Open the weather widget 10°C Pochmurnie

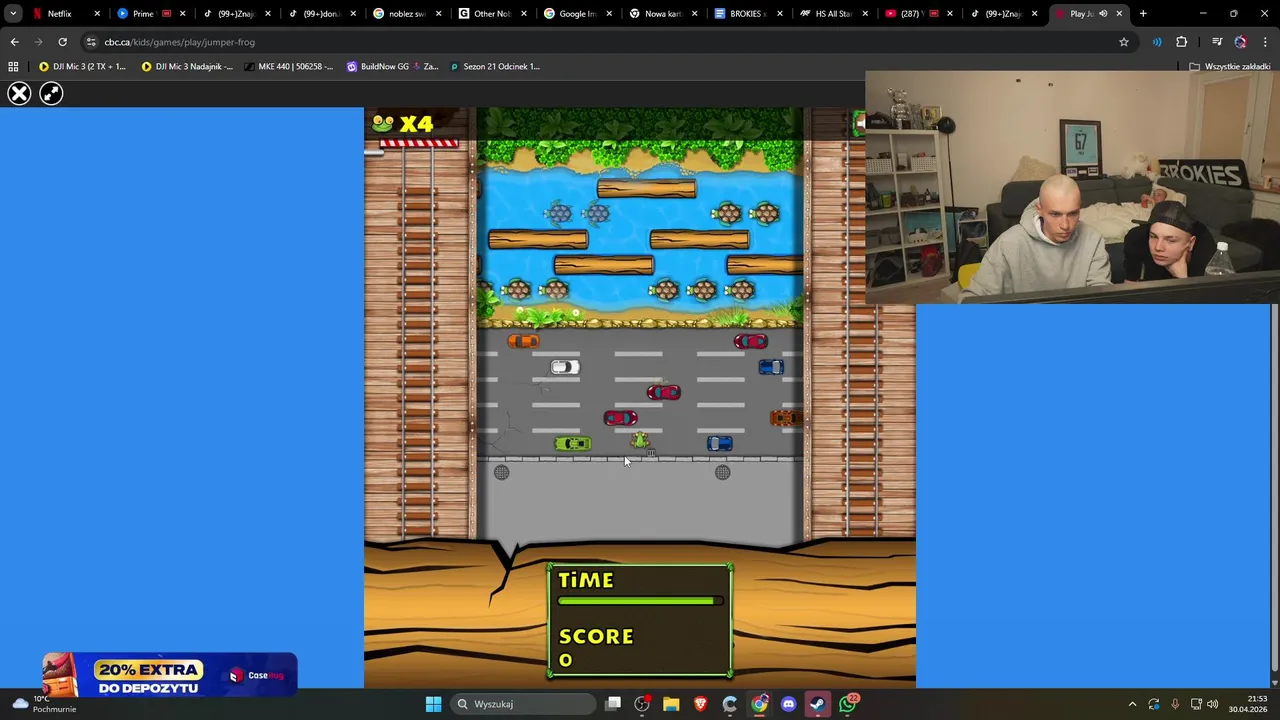42,704
